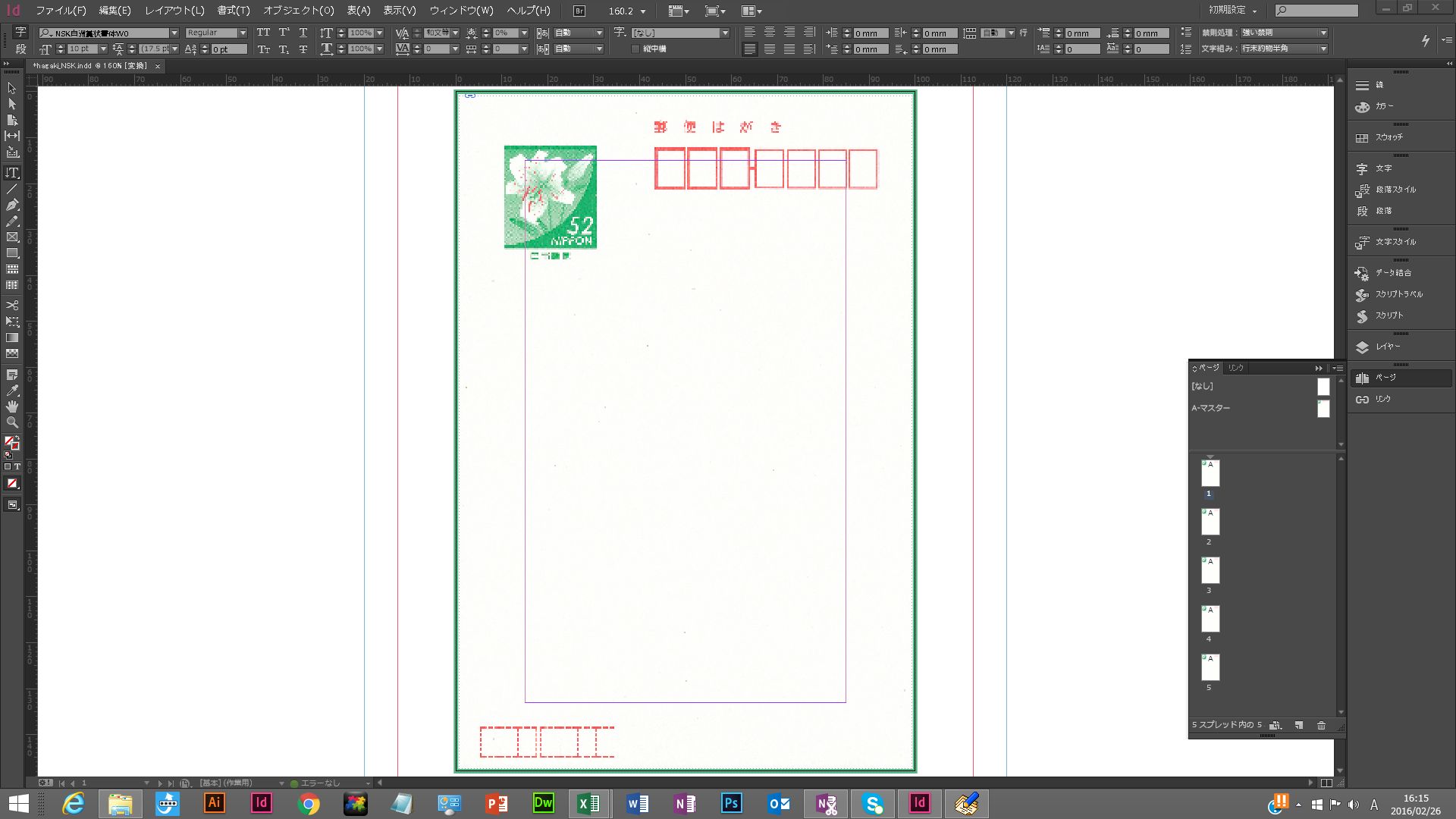
Task: Click the NSK font name input field
Action: pyautogui.click(x=108, y=32)
